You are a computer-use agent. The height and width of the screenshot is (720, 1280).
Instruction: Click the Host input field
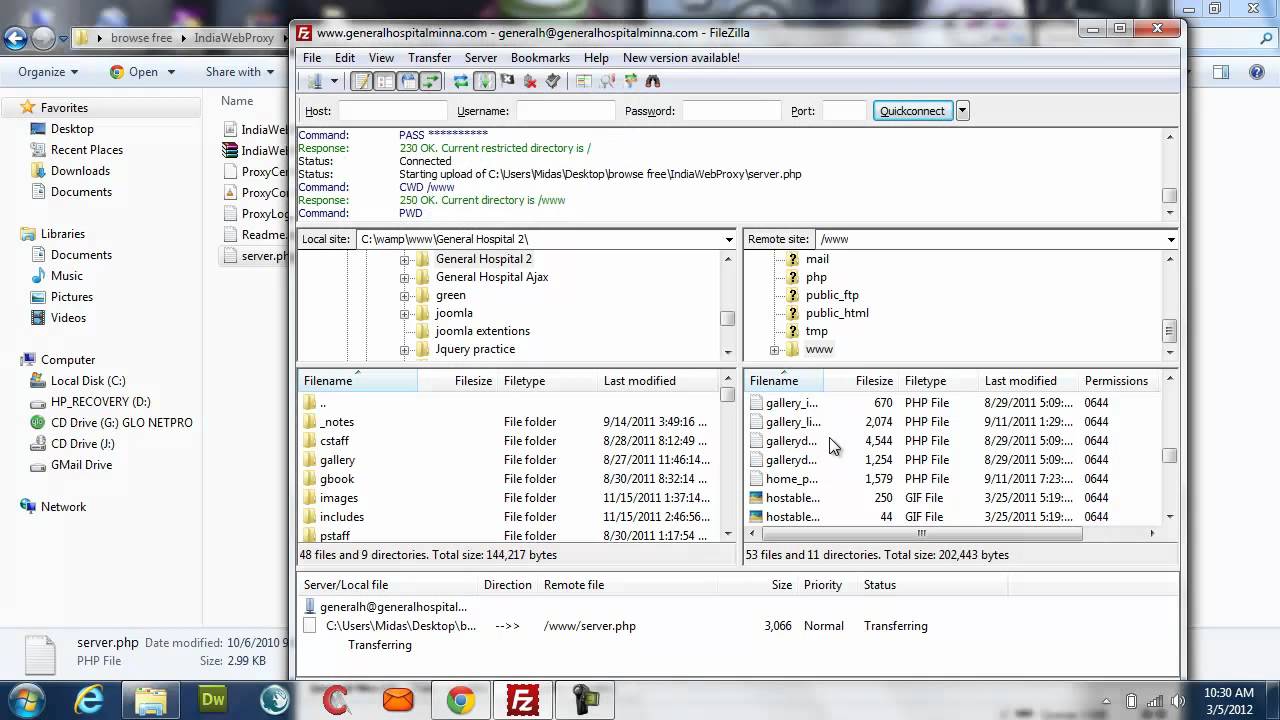(x=392, y=111)
